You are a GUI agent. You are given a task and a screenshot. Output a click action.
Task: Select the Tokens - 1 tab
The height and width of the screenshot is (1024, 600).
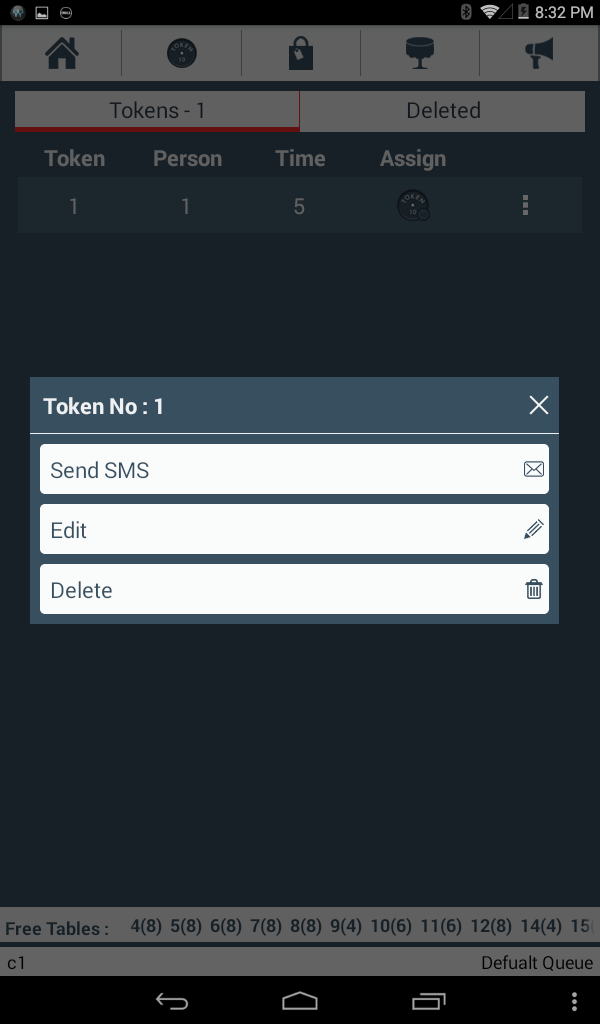pyautogui.click(x=156, y=111)
